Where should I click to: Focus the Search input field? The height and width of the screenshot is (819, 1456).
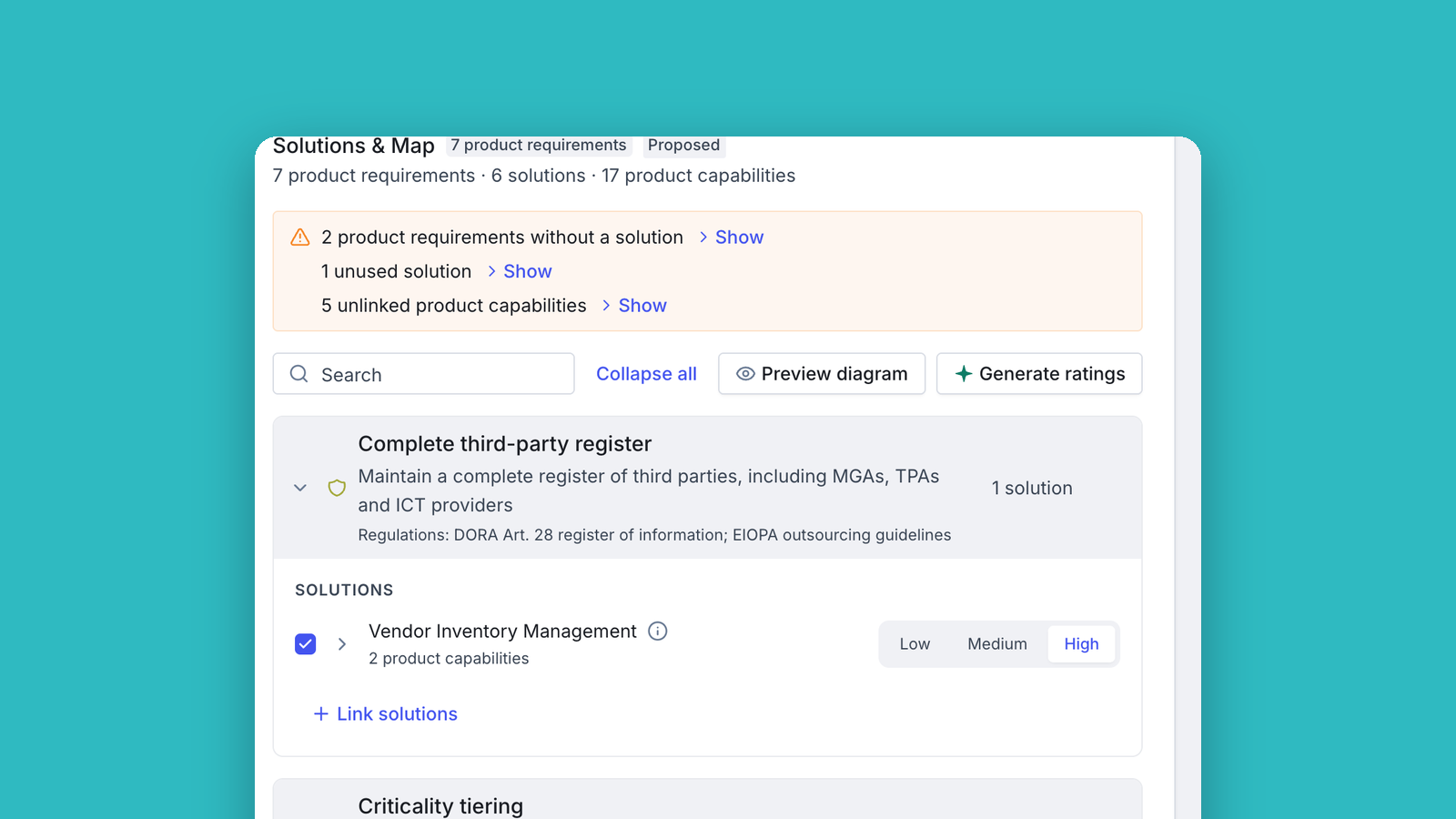click(423, 374)
